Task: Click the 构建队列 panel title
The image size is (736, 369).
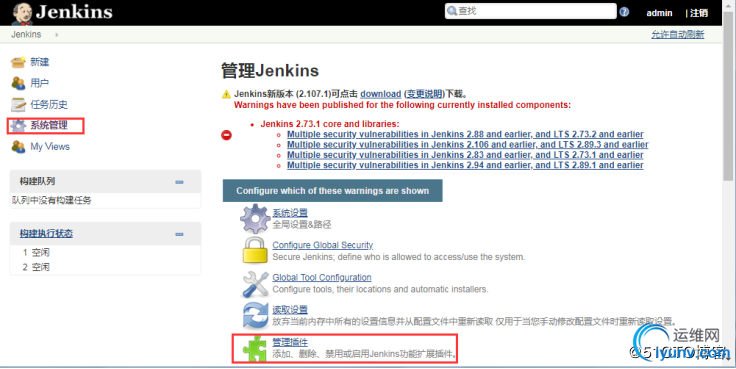Action: click(x=37, y=181)
